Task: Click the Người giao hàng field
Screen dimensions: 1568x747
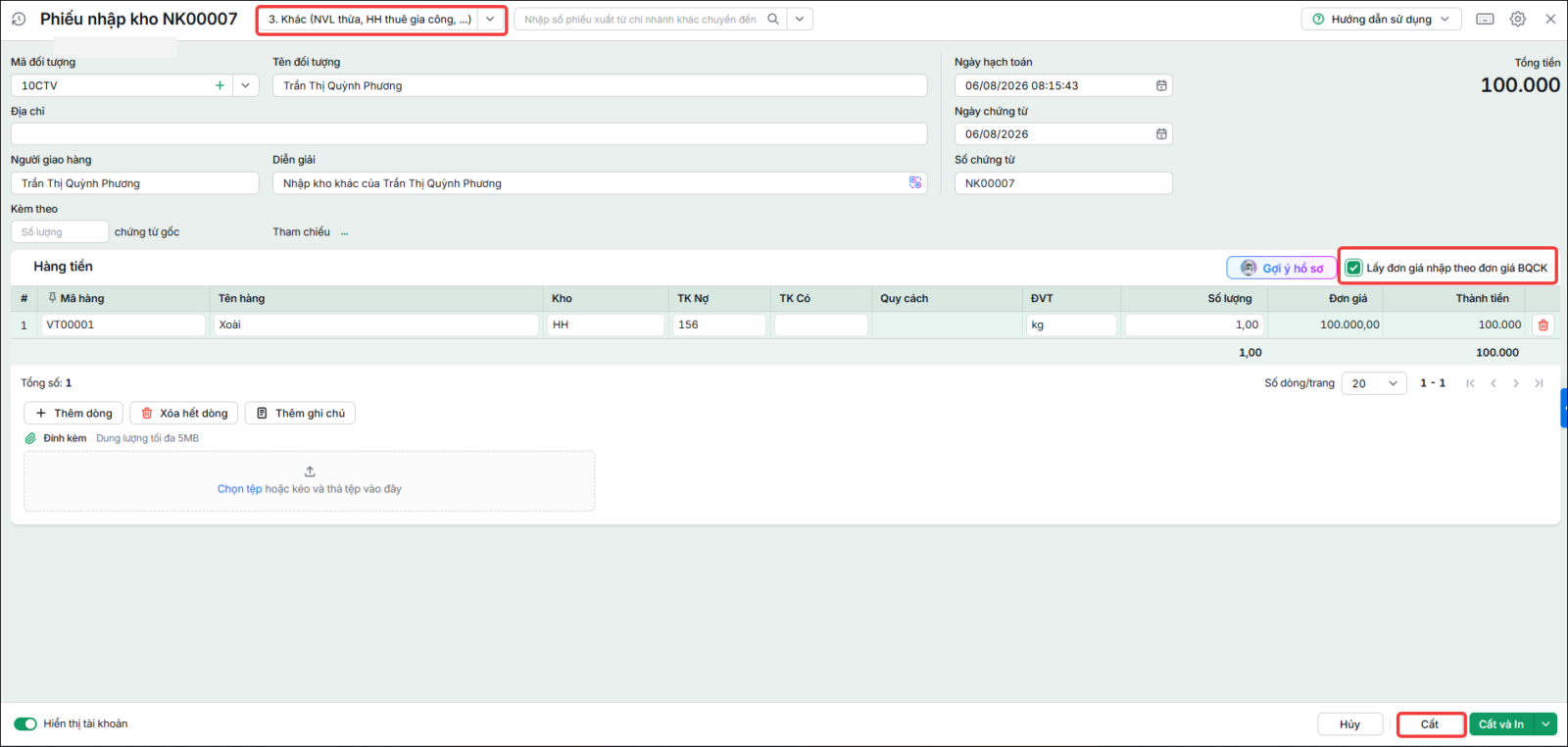Action: tap(135, 183)
